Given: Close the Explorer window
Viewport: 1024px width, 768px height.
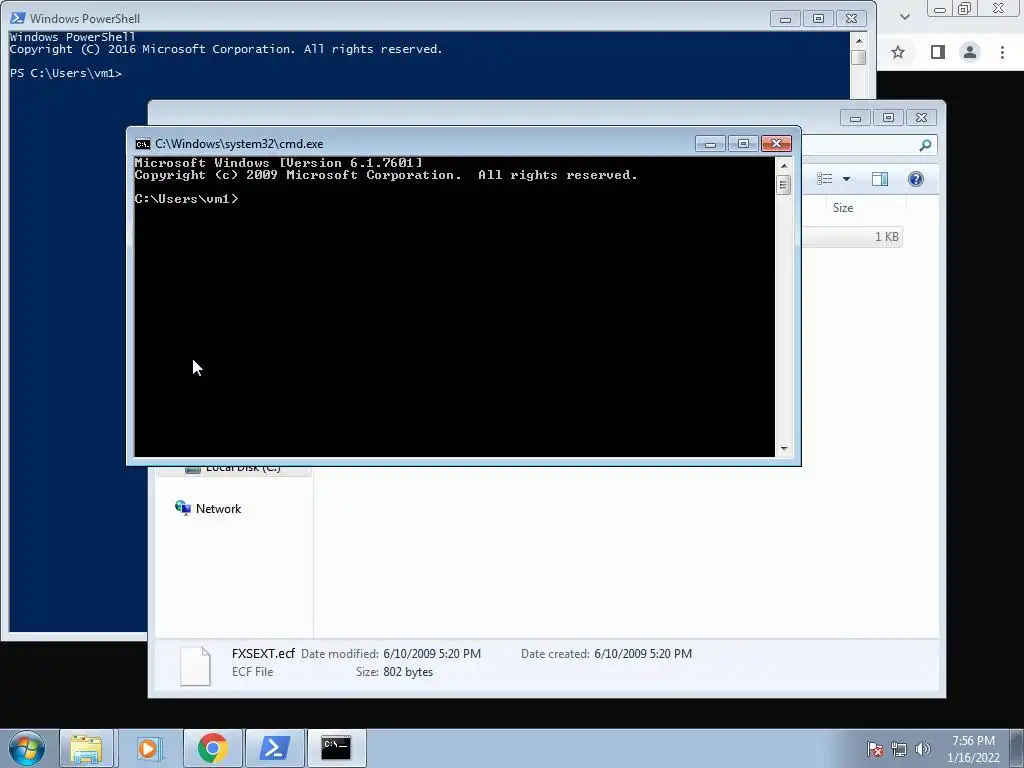Looking at the screenshot, I should pos(921,118).
